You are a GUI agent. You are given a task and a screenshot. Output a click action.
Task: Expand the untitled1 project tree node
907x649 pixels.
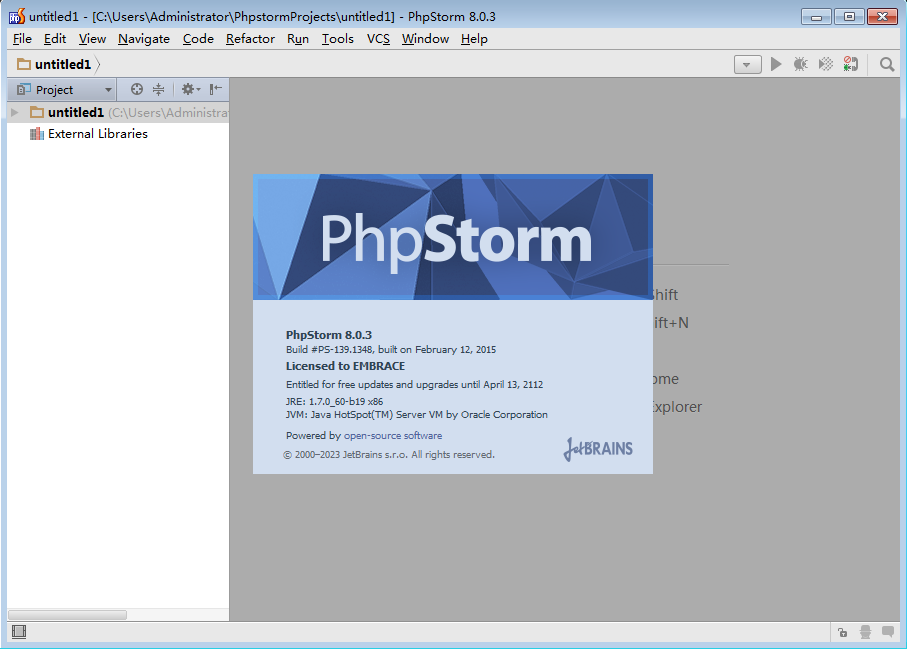pyautogui.click(x=15, y=112)
